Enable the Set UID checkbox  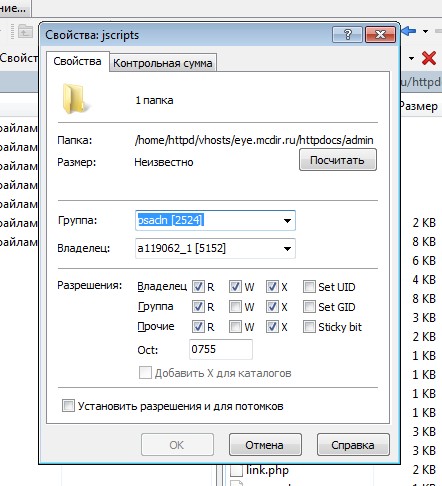309,287
